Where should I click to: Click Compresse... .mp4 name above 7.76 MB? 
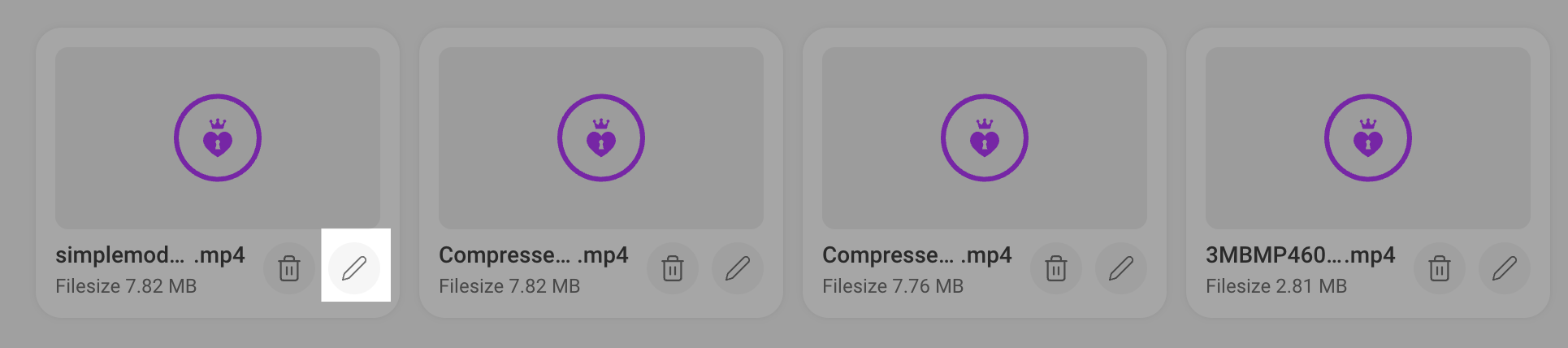click(x=916, y=255)
